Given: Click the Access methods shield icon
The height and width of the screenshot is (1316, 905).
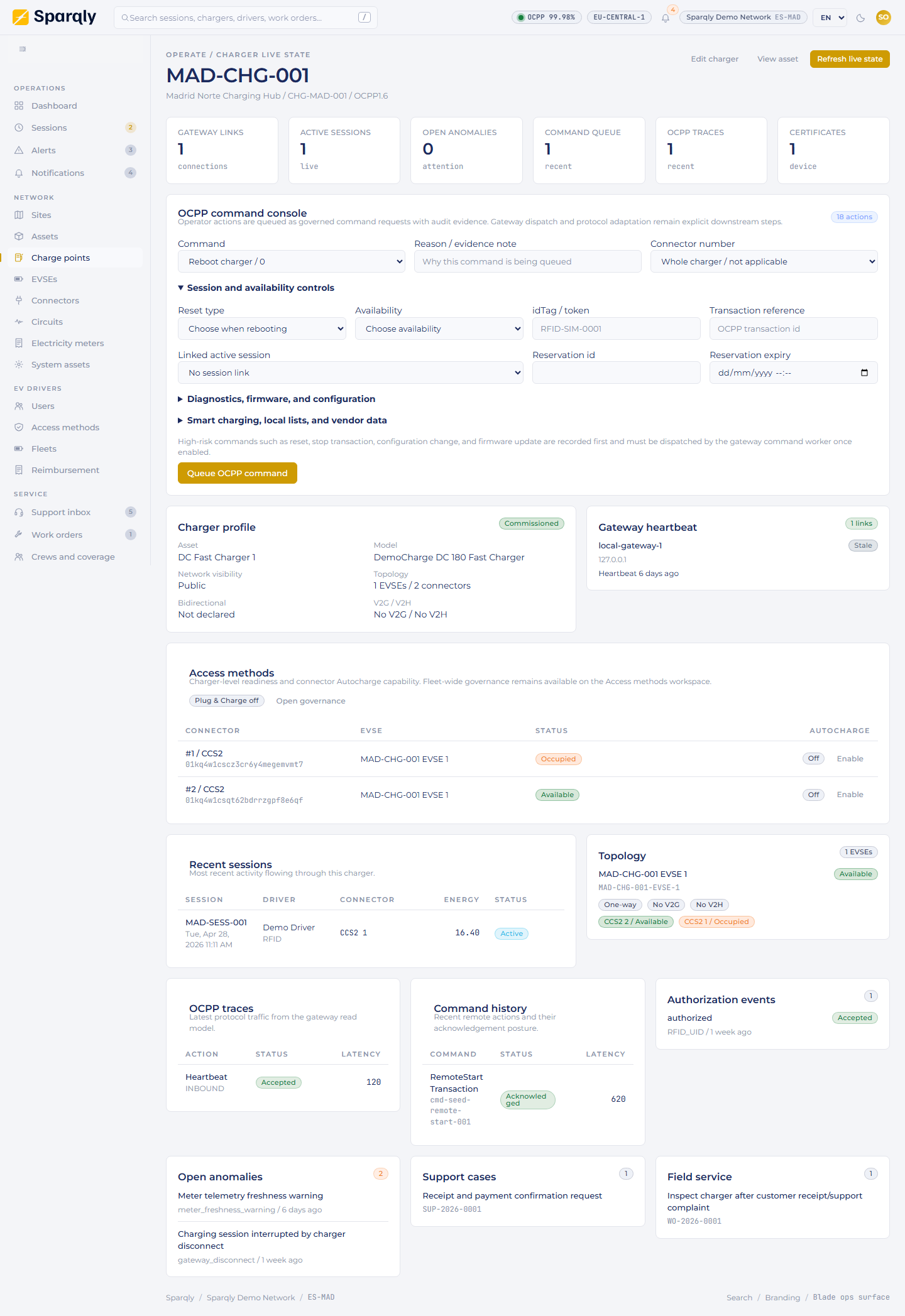Looking at the screenshot, I should pyautogui.click(x=19, y=427).
